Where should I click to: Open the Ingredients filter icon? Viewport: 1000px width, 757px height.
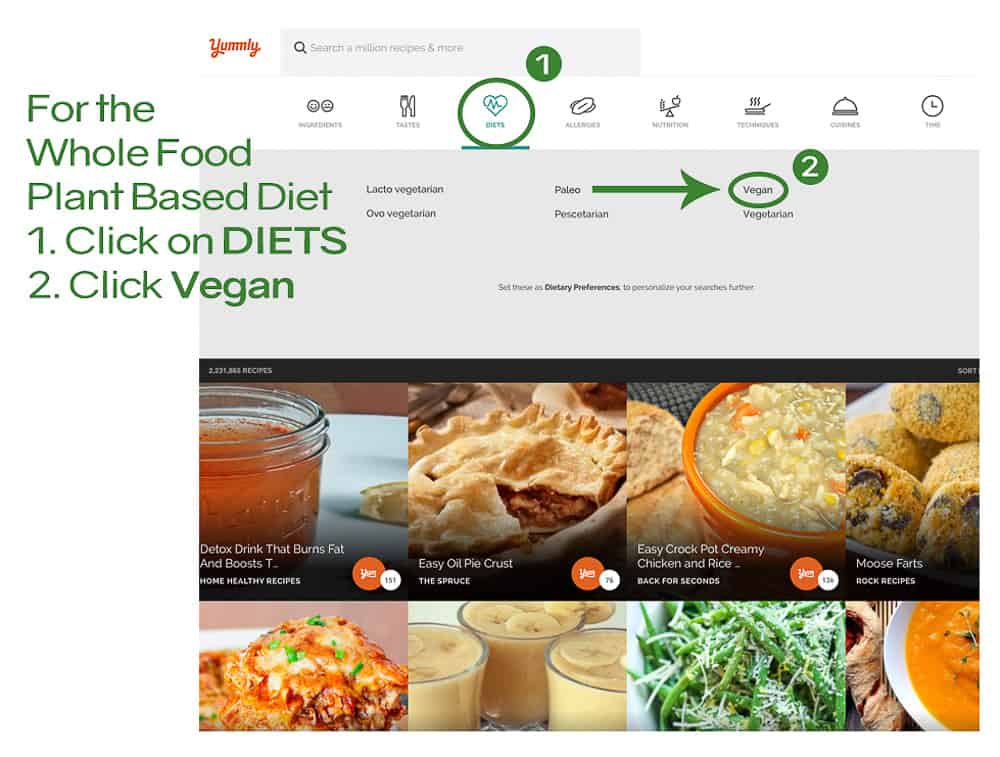(x=320, y=106)
